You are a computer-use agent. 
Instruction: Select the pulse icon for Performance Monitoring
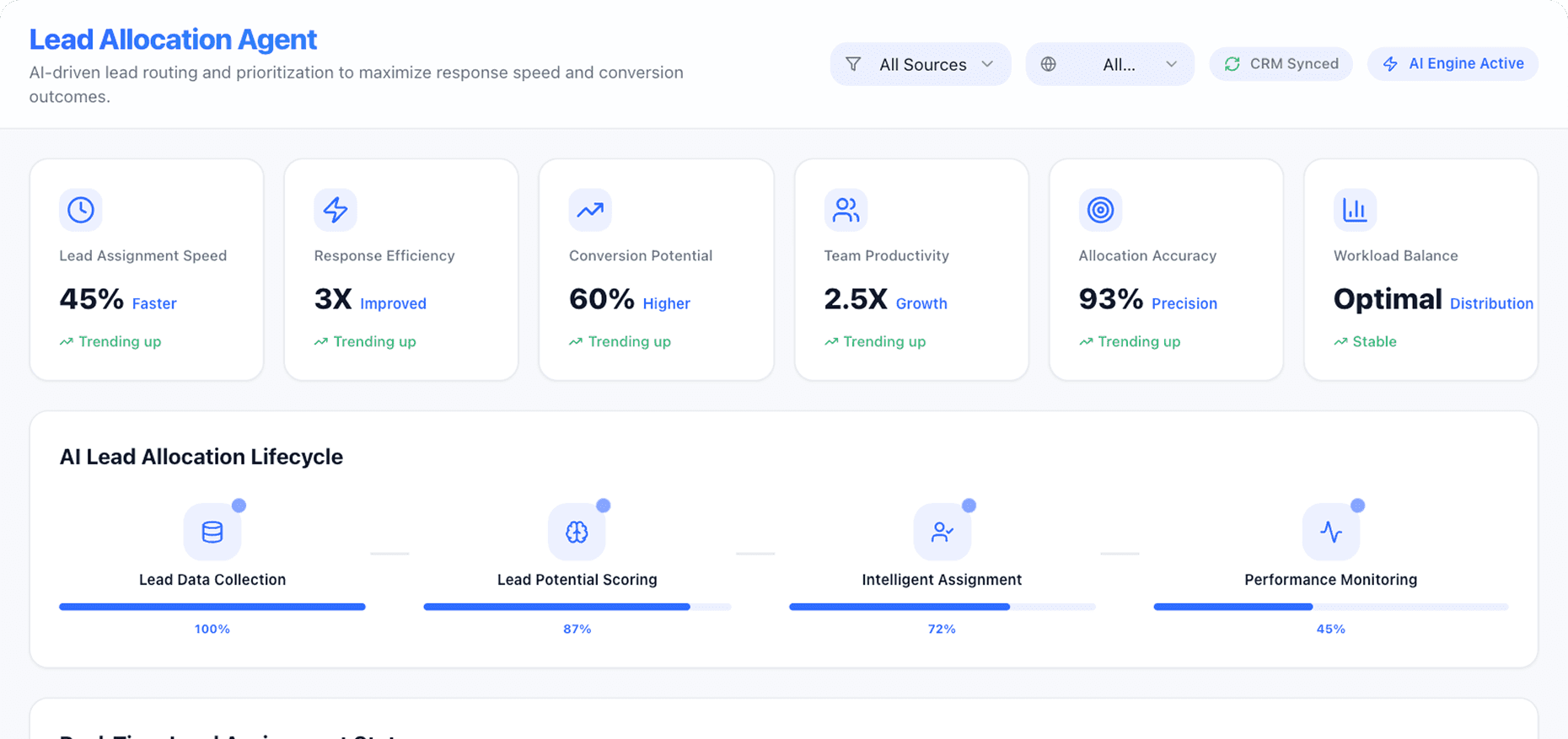tap(1331, 532)
